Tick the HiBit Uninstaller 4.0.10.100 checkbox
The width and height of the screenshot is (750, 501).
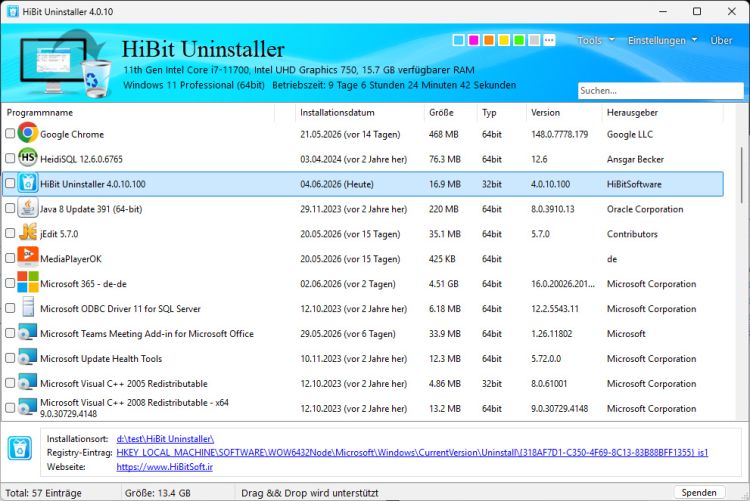(x=10, y=183)
